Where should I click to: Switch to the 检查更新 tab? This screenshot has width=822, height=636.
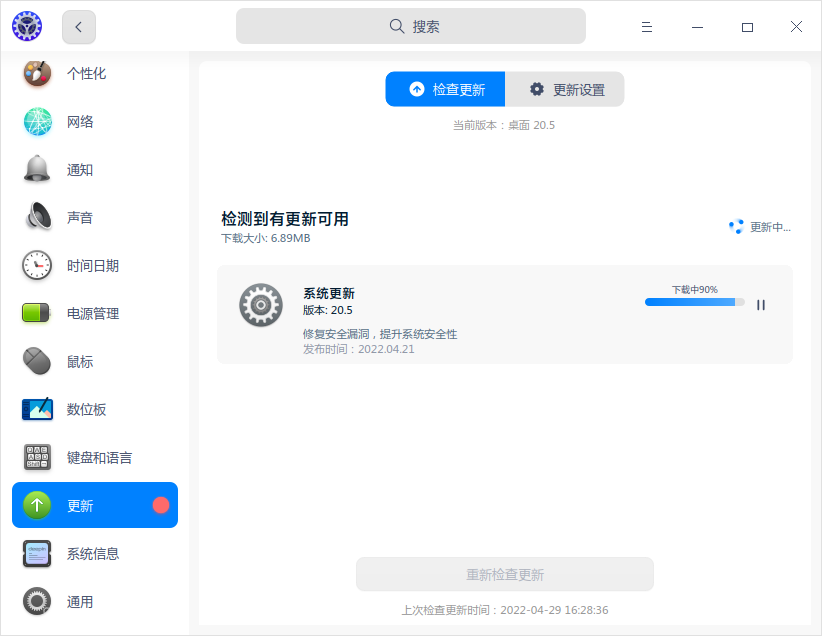[445, 89]
